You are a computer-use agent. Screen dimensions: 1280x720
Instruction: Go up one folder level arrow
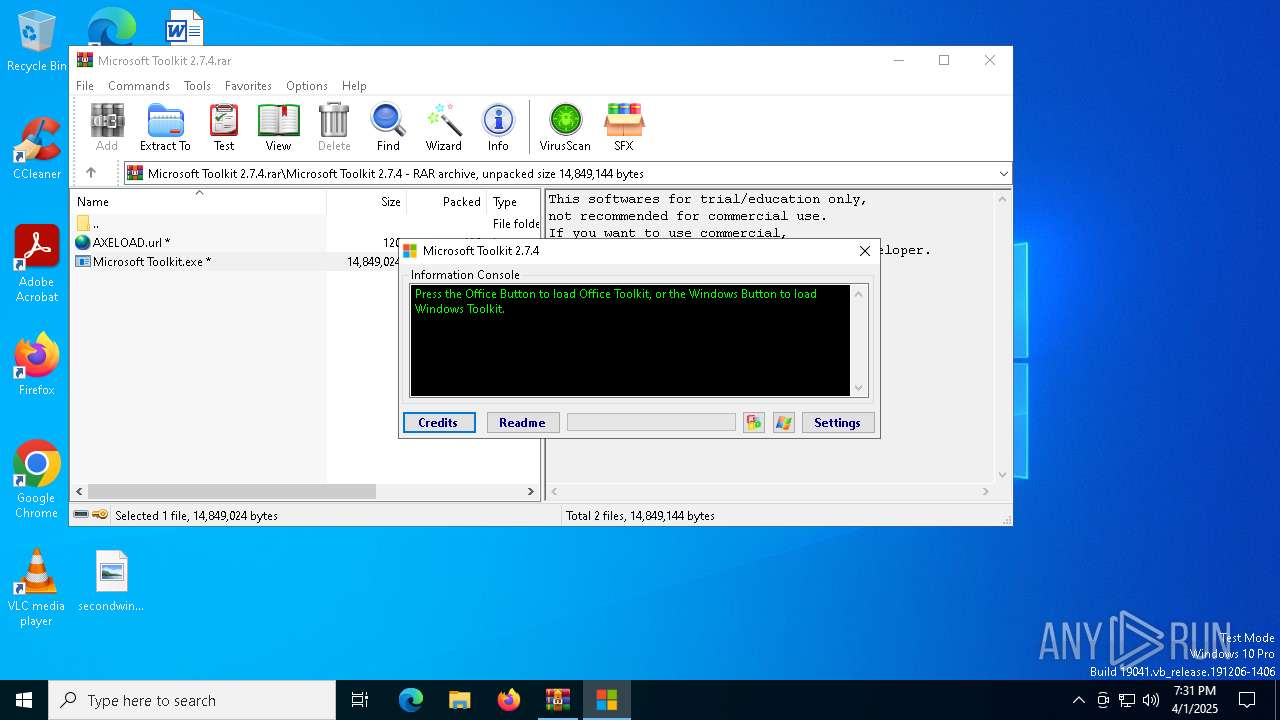pyautogui.click(x=91, y=173)
